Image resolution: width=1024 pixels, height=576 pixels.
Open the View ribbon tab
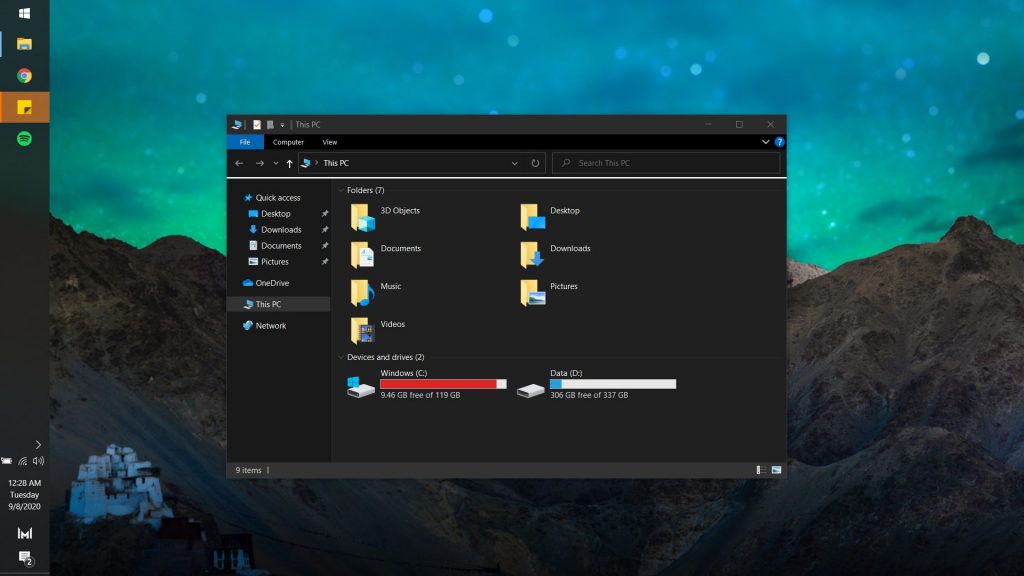point(330,142)
